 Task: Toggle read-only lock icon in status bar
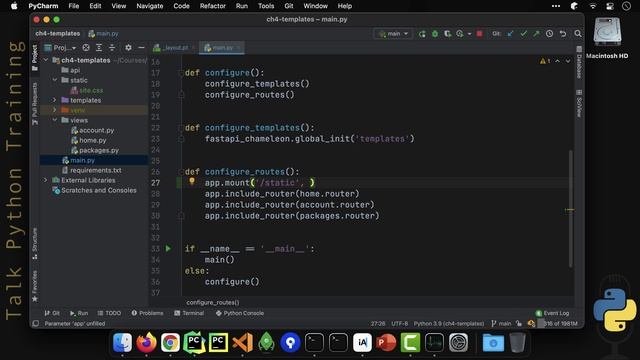coord(519,324)
